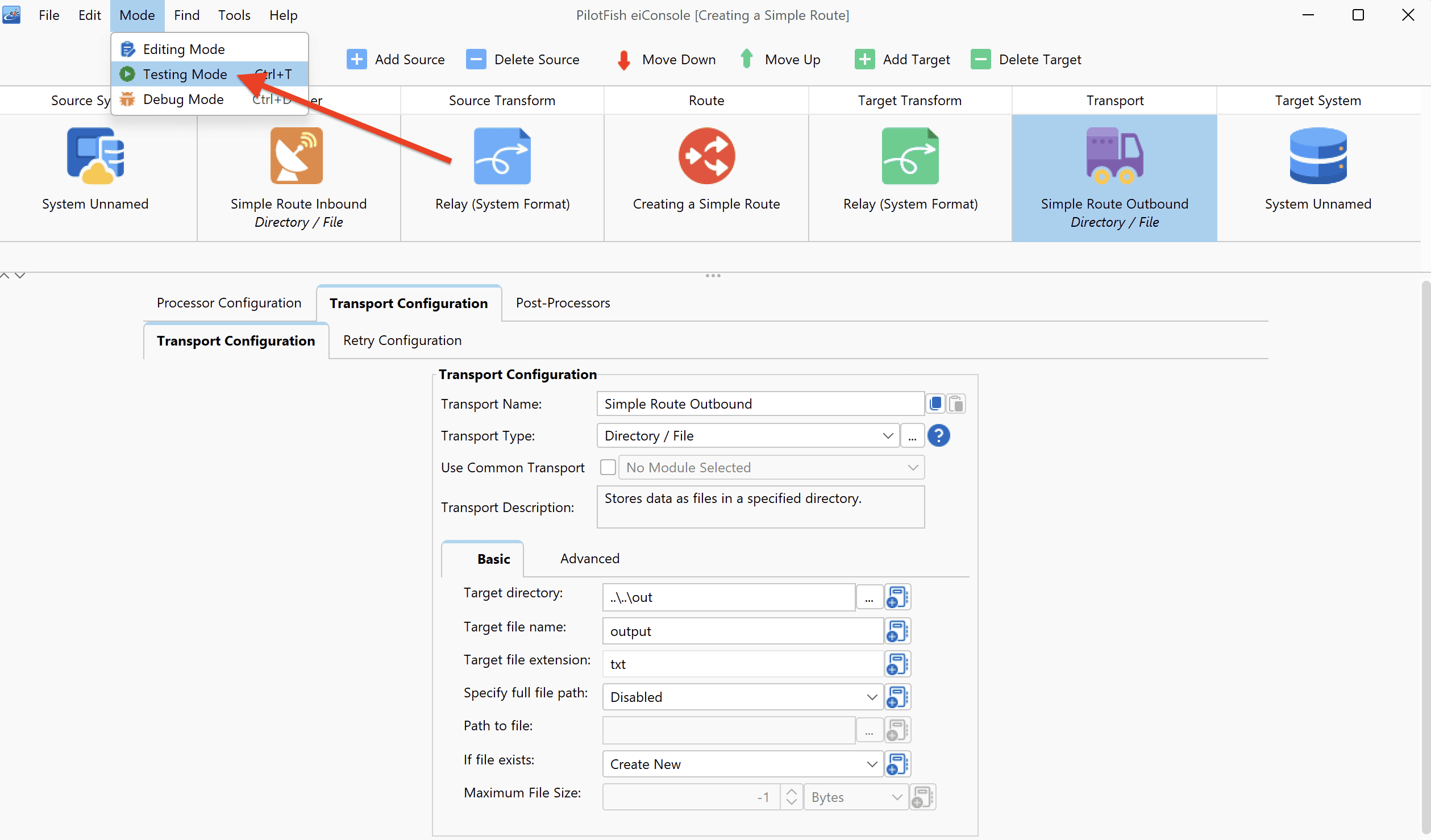Open the If file exists dropdown

coord(742,764)
